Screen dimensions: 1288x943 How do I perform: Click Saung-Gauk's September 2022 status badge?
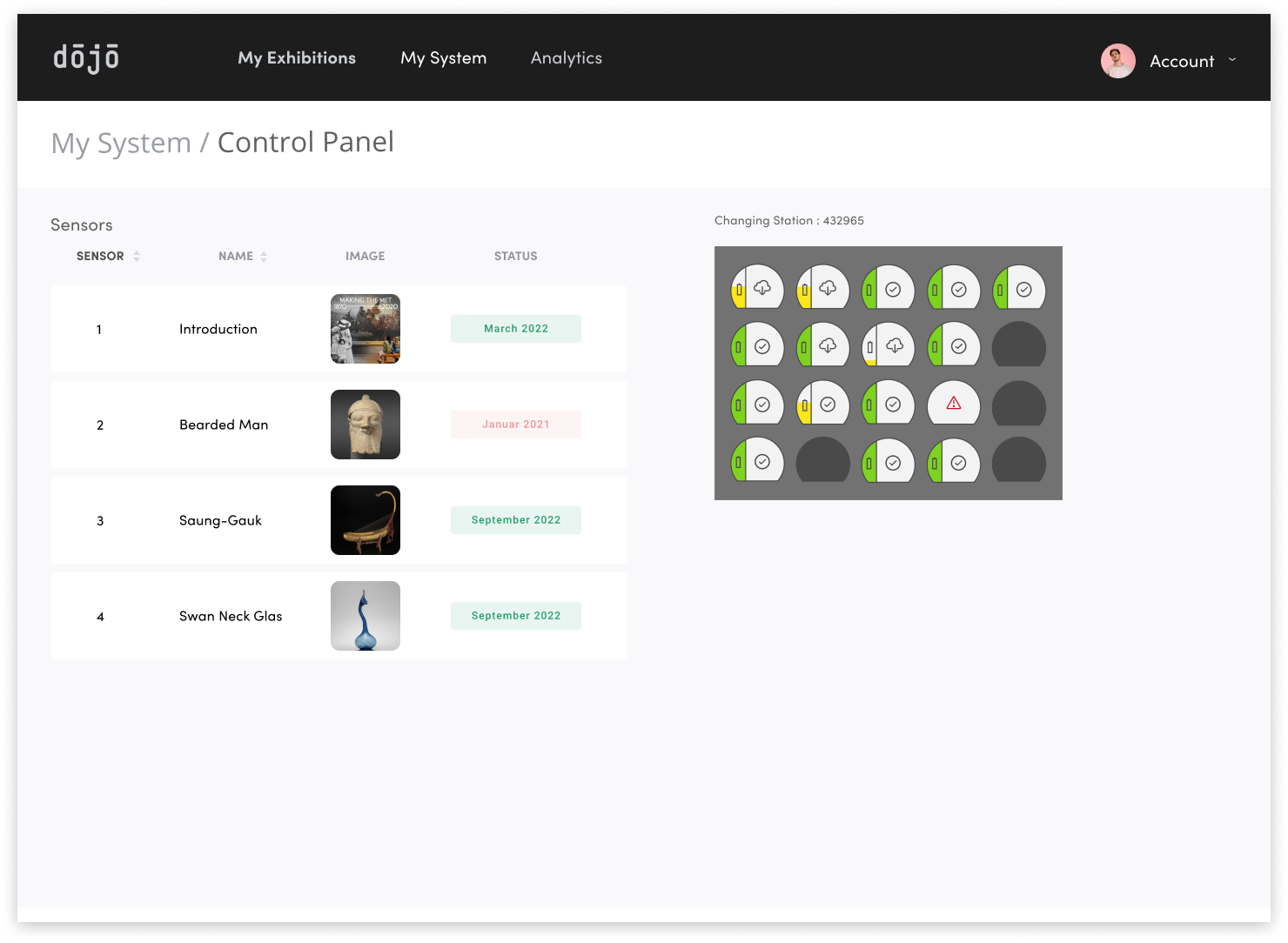click(516, 520)
